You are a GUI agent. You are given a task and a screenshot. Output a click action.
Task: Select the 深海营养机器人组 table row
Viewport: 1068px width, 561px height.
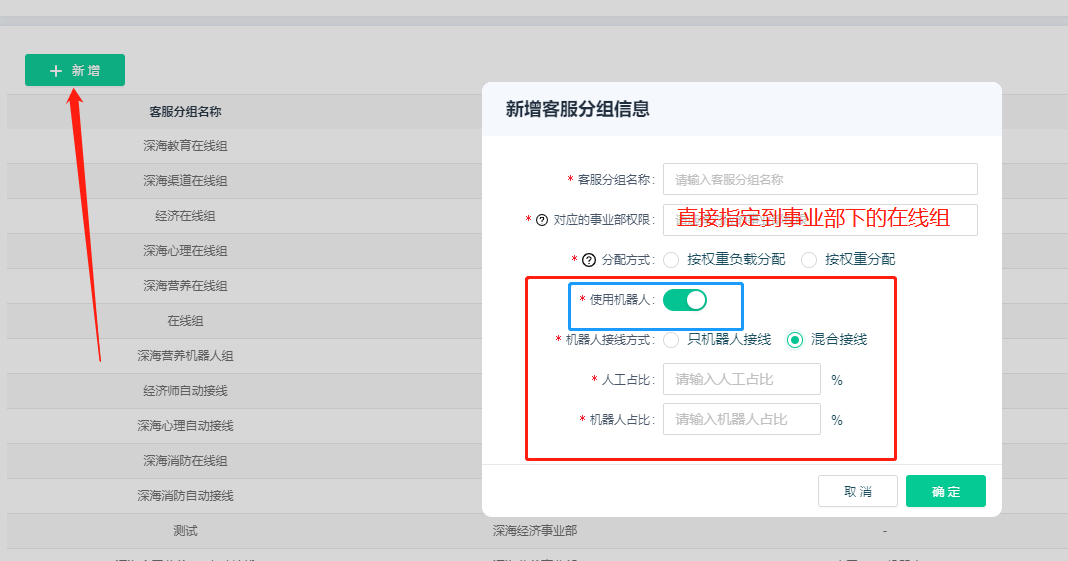(x=185, y=356)
